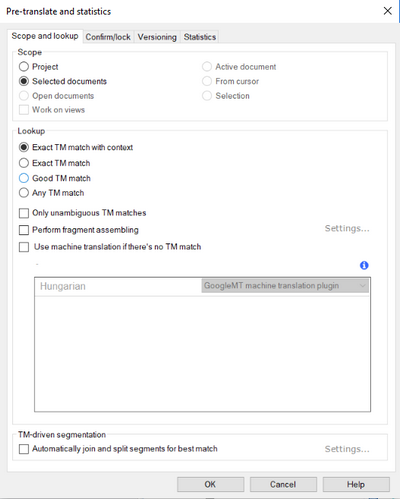Go to the Statistics tab
Image resolution: width=400 pixels, height=499 pixels.
[200, 37]
